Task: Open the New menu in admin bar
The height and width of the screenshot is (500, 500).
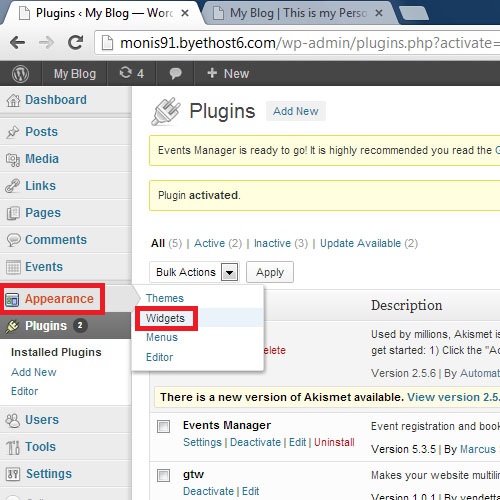Action: (x=228, y=74)
